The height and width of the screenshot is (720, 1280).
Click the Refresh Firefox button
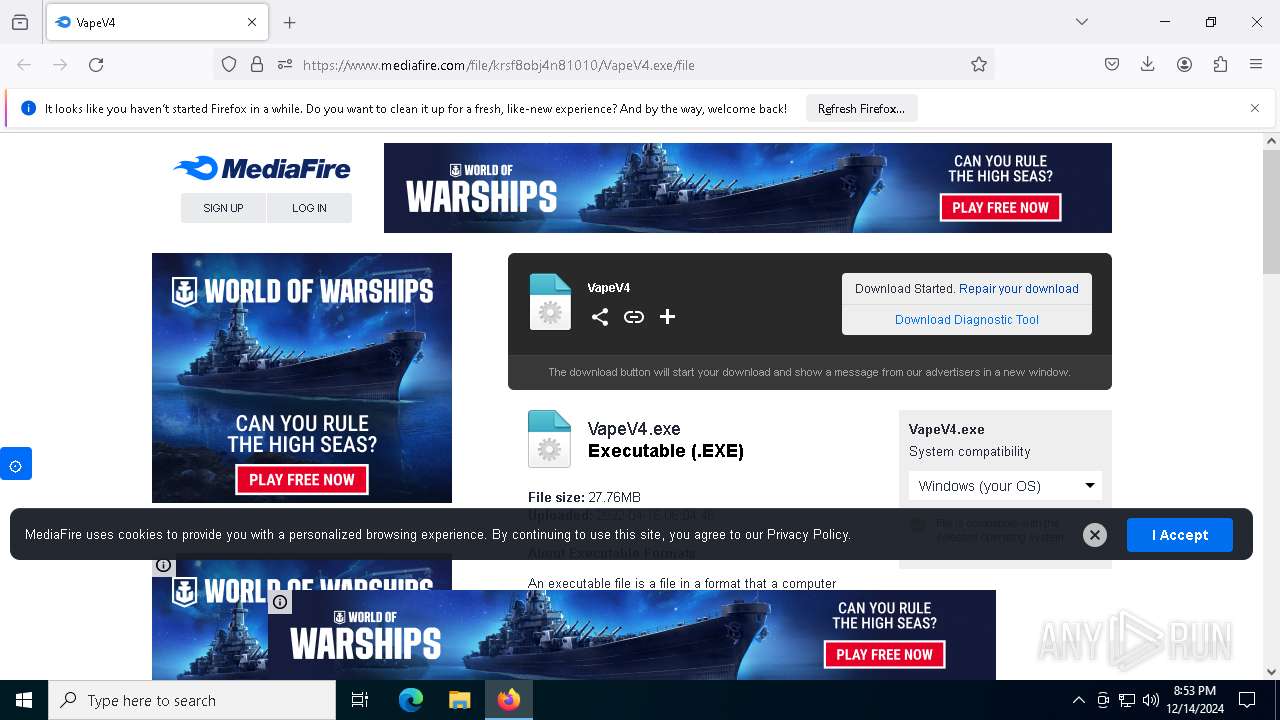[861, 108]
